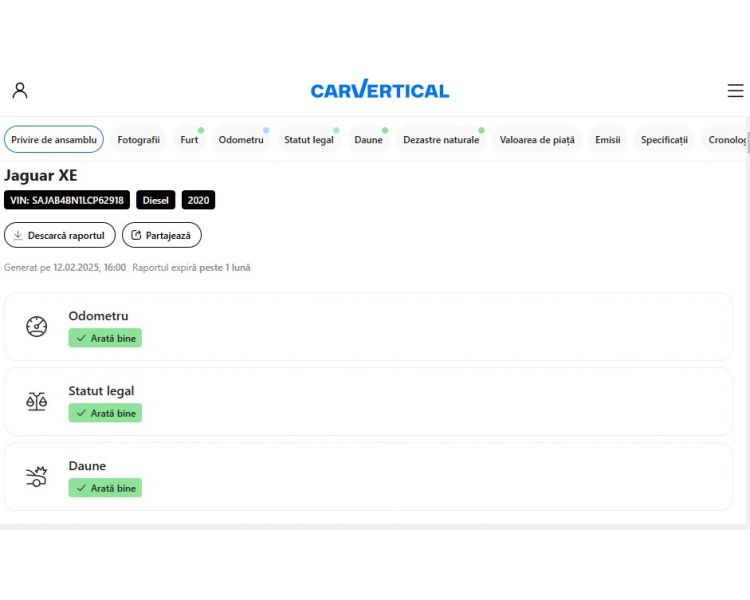Open the Daune card title
750x600 pixels.
coord(87,466)
